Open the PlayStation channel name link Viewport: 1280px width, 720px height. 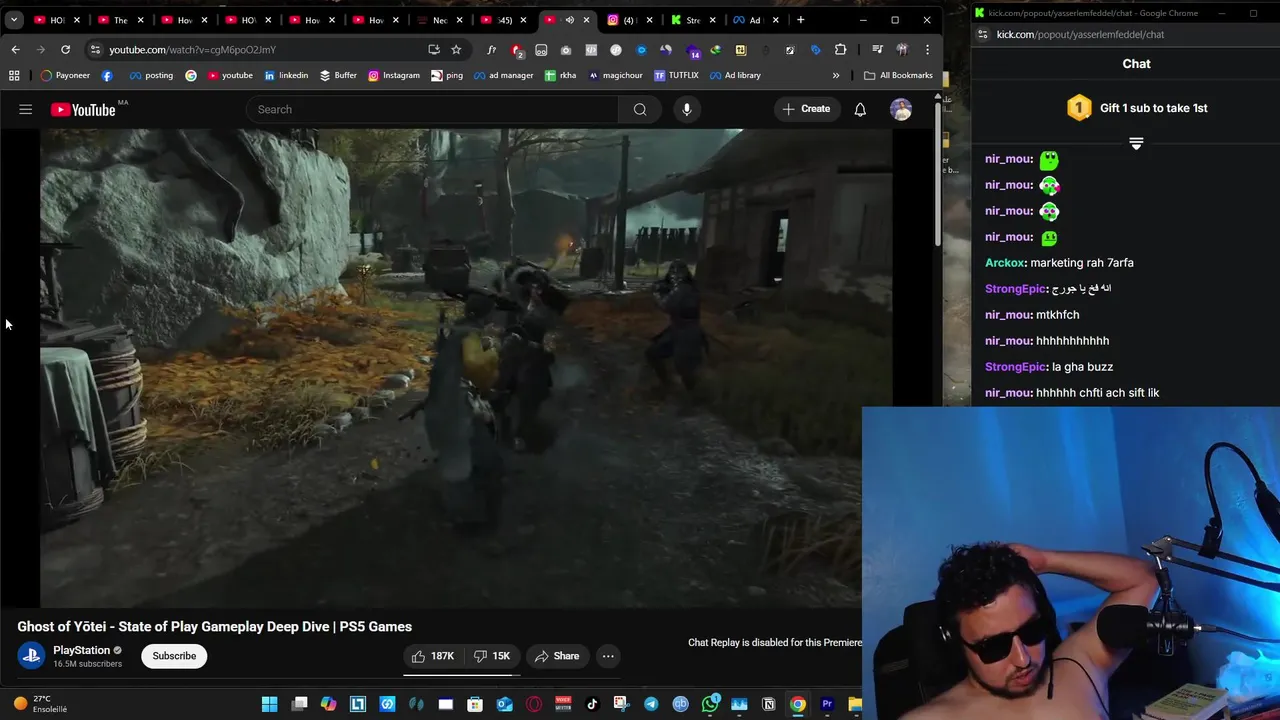tap(81, 650)
